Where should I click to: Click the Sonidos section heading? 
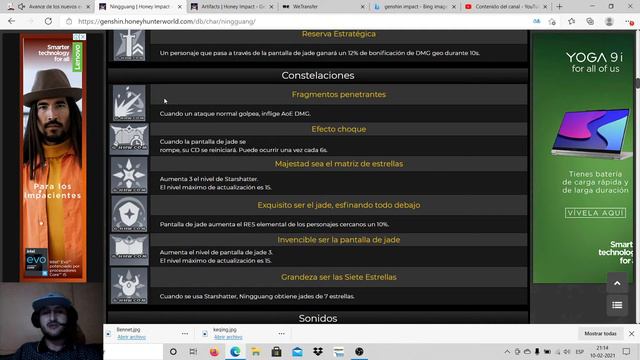point(318,318)
